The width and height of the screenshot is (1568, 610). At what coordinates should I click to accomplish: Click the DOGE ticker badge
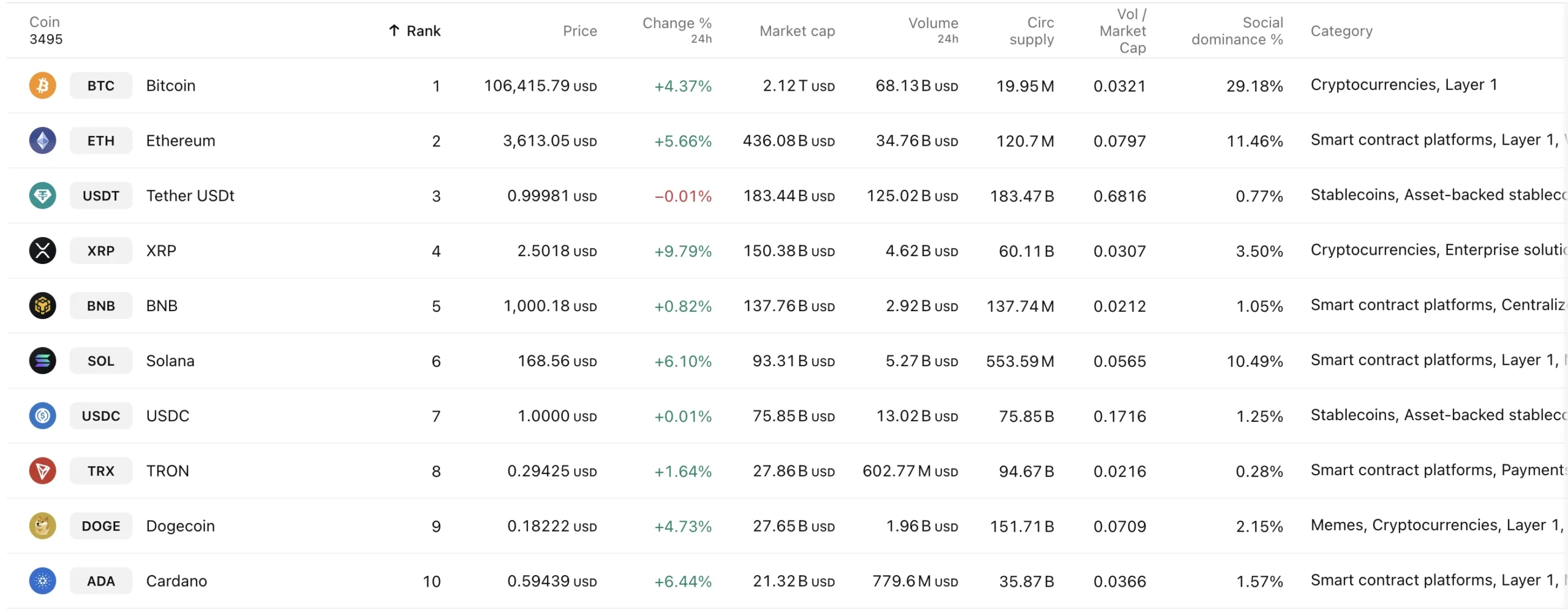pos(100,526)
